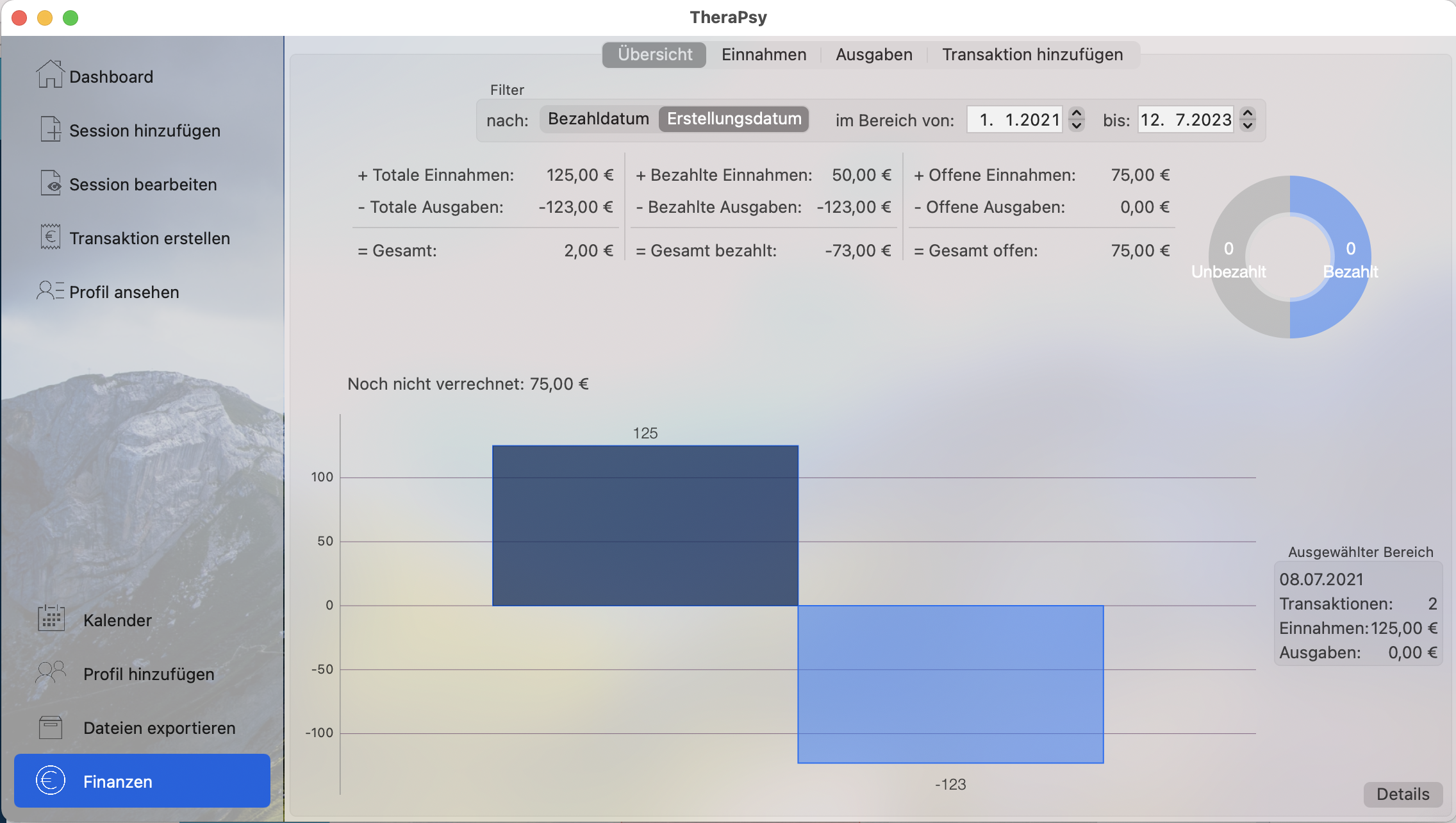The height and width of the screenshot is (823, 1456).
Task: Increase the end date with up stepper
Action: click(x=1247, y=113)
